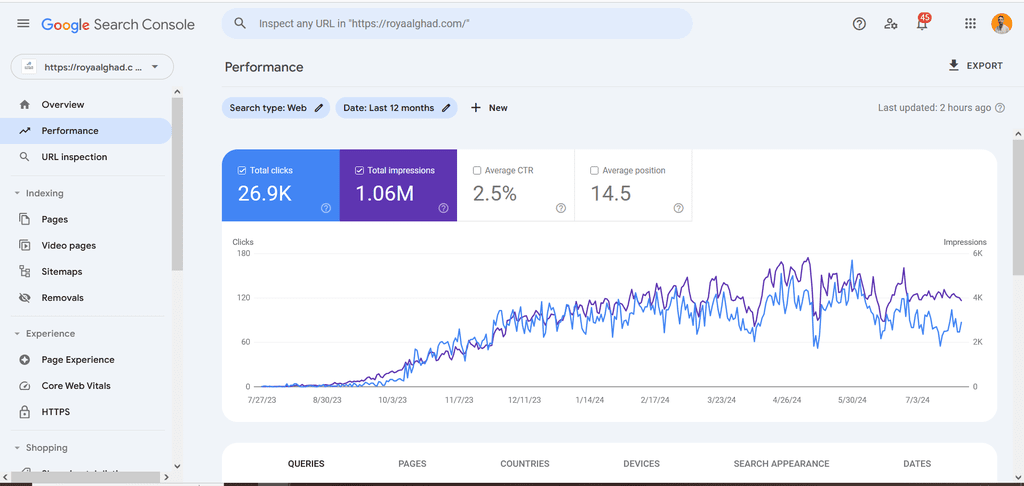Open Search type: Web filter chip
The width and height of the screenshot is (1024, 486).
(276, 108)
